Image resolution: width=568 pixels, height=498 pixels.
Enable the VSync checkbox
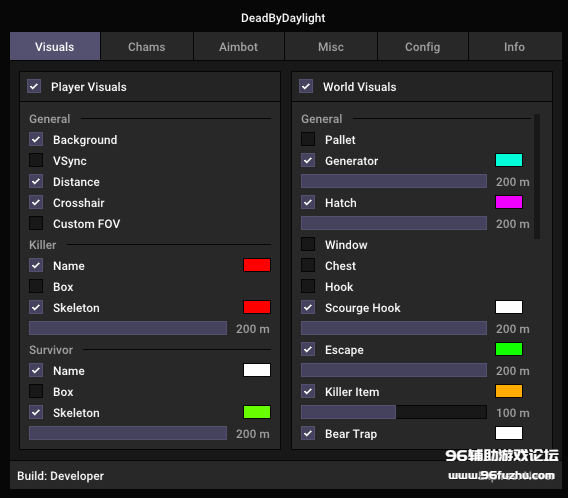[36, 160]
